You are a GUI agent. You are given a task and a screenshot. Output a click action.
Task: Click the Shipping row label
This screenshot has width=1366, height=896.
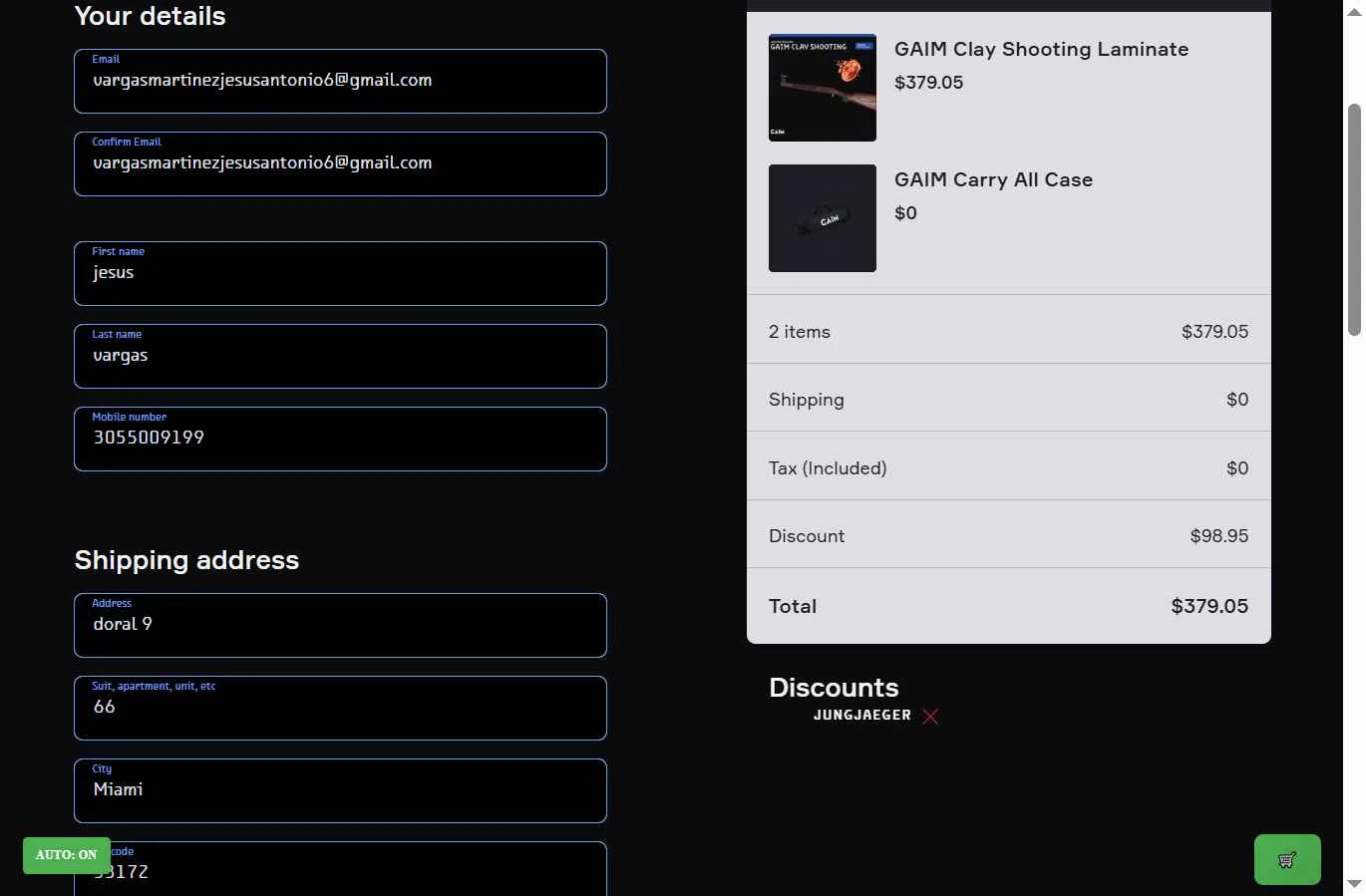(x=807, y=400)
